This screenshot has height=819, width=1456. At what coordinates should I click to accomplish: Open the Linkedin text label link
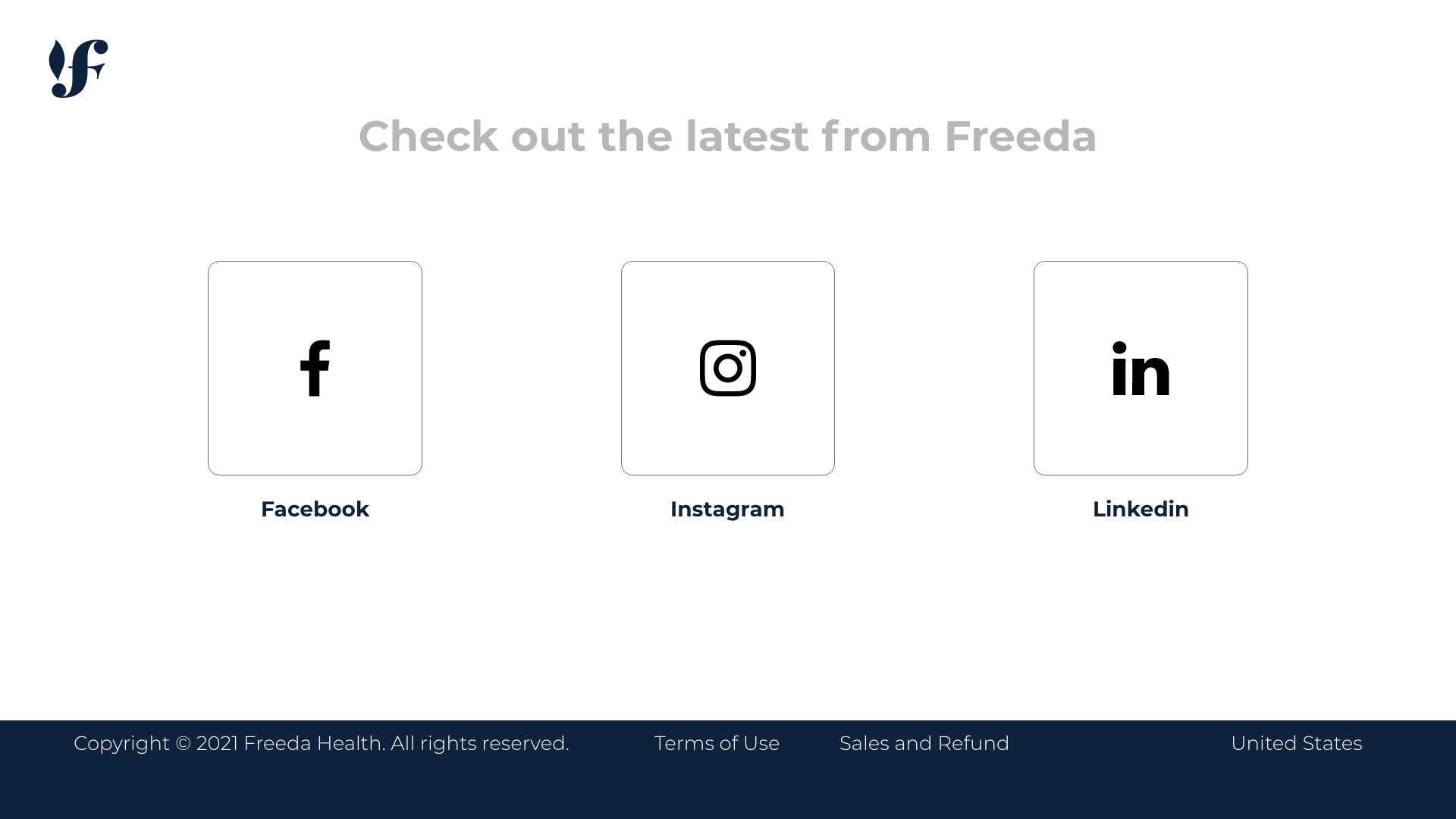tap(1141, 509)
